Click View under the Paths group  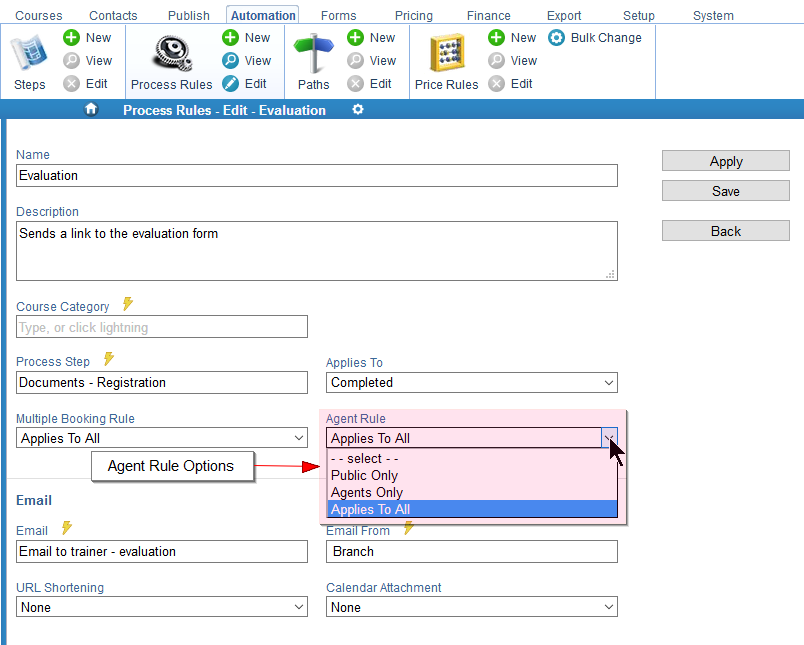[371, 61]
